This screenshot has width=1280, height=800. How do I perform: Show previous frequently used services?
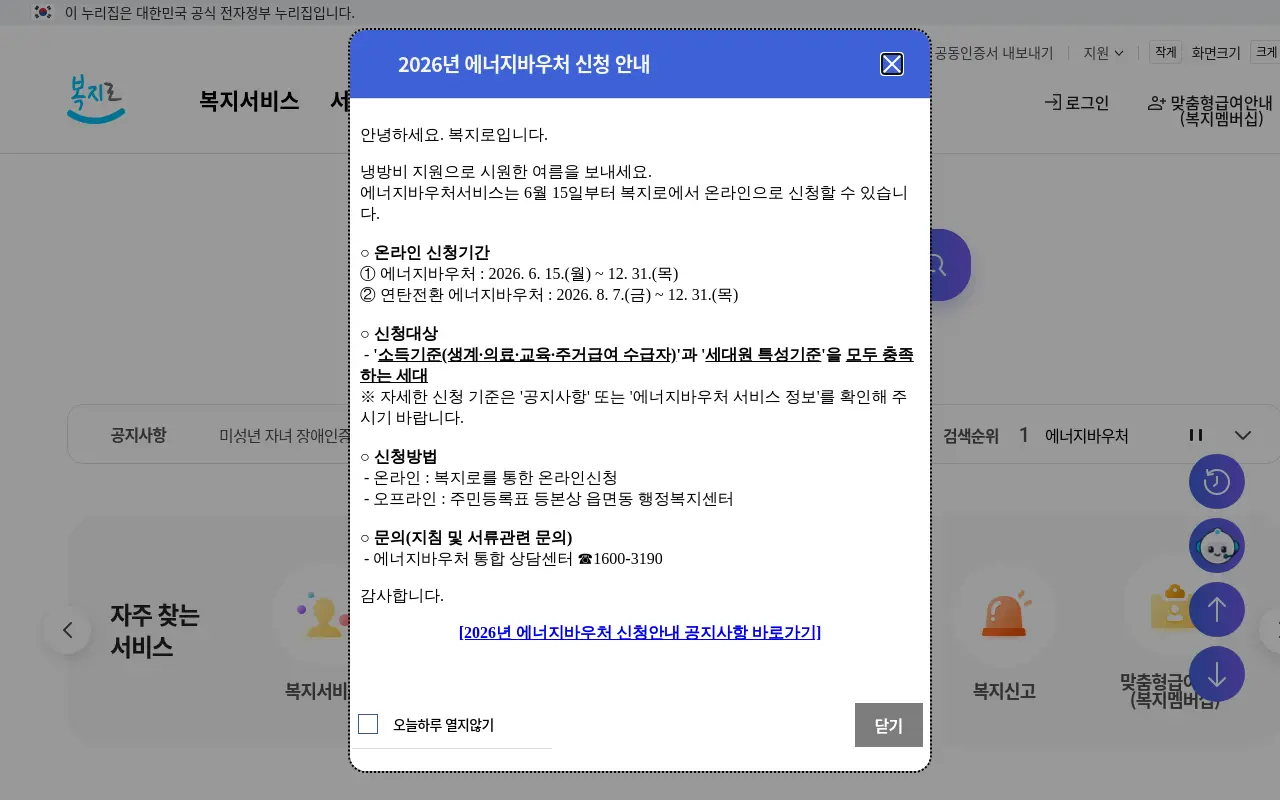[x=68, y=630]
